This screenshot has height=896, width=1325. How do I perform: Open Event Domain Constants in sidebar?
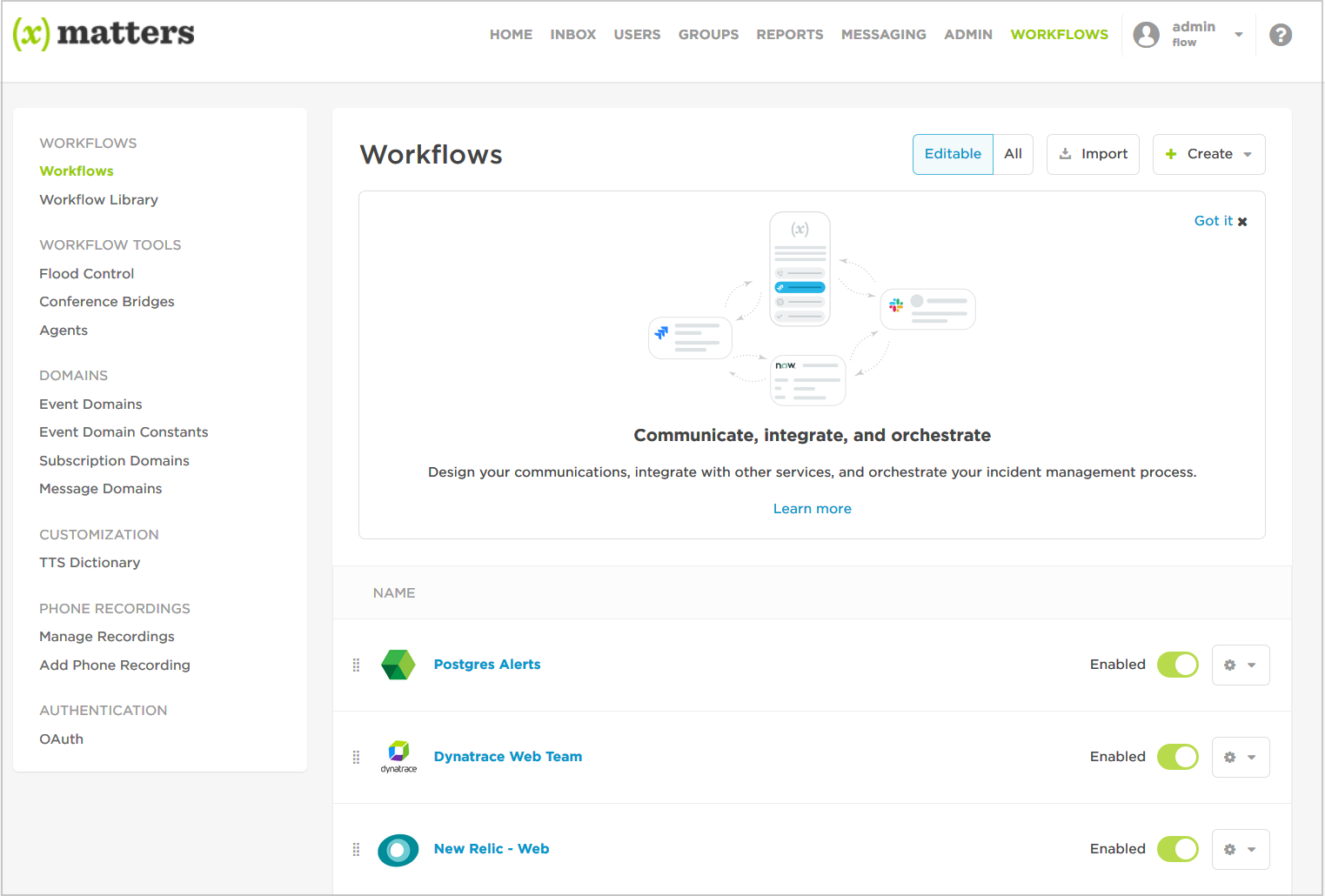tap(124, 432)
